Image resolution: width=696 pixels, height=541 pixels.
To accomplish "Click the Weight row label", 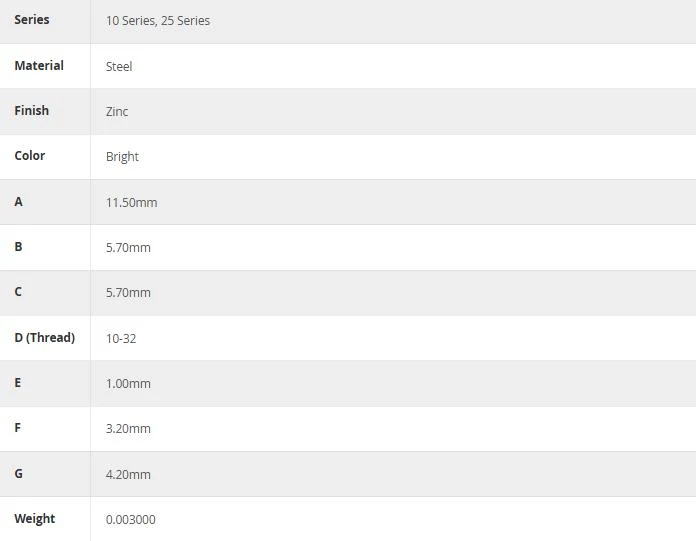I will (x=35, y=519).
